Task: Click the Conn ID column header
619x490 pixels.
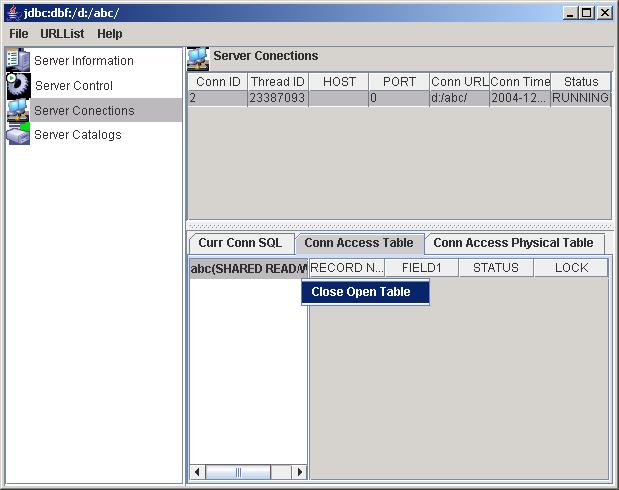Action: [x=218, y=82]
